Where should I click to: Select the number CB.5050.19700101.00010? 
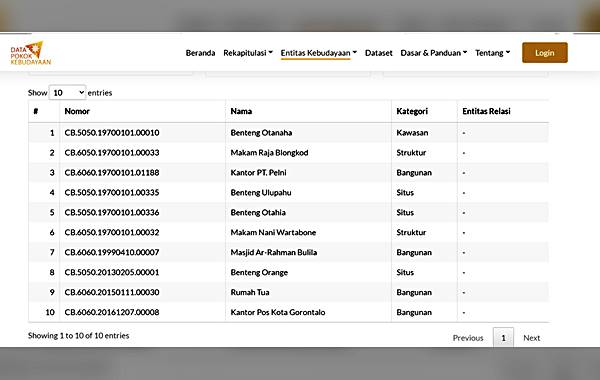click(112, 133)
